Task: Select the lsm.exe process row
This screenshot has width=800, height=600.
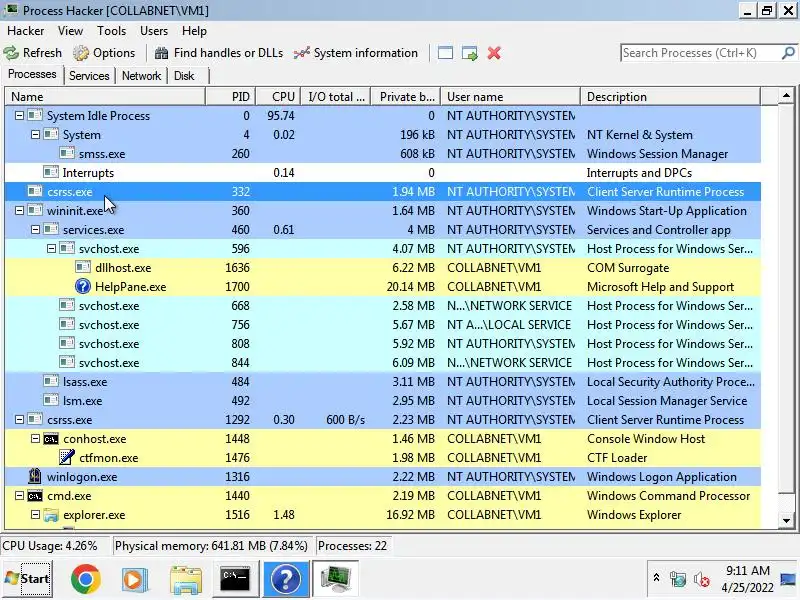Action: coord(383,401)
